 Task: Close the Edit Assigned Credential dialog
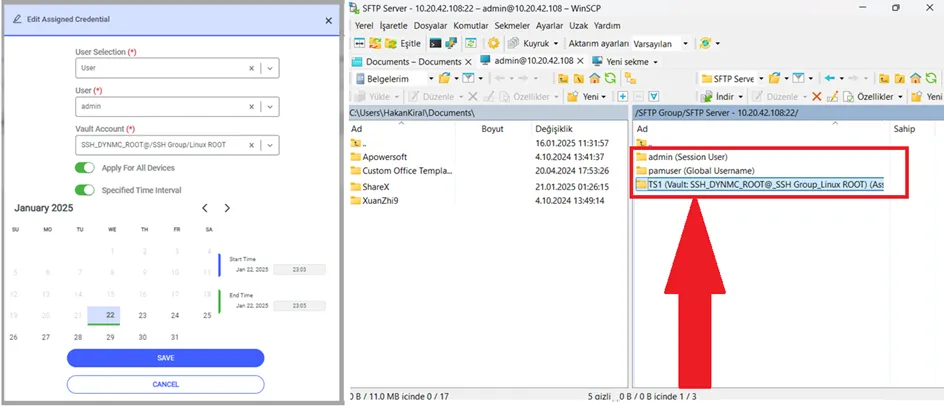[328, 20]
